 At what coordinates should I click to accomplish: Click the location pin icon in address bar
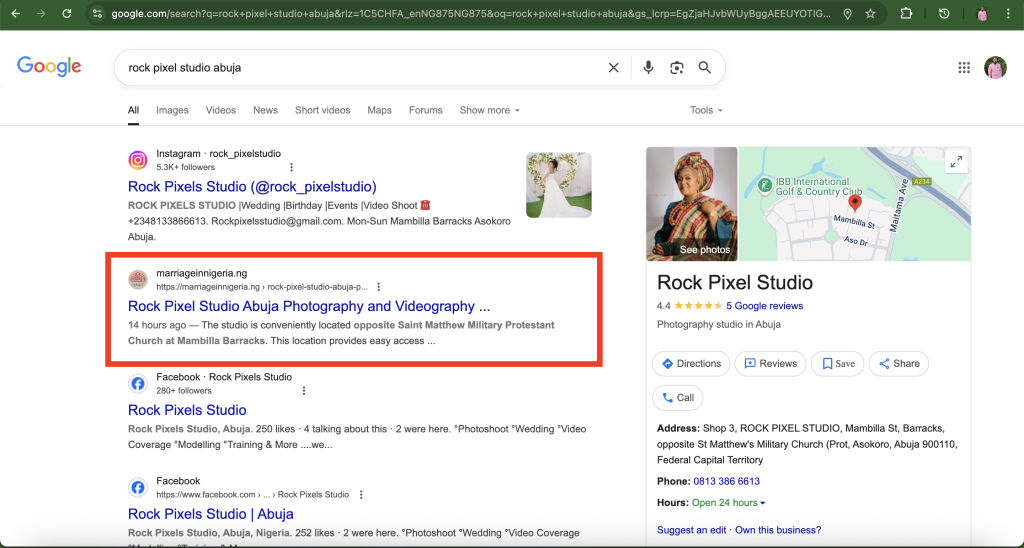[x=848, y=14]
